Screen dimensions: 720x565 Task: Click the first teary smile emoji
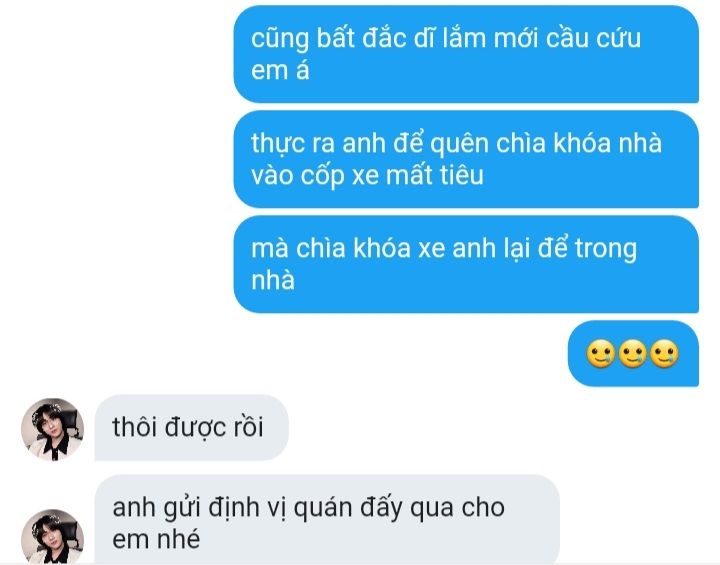point(601,354)
